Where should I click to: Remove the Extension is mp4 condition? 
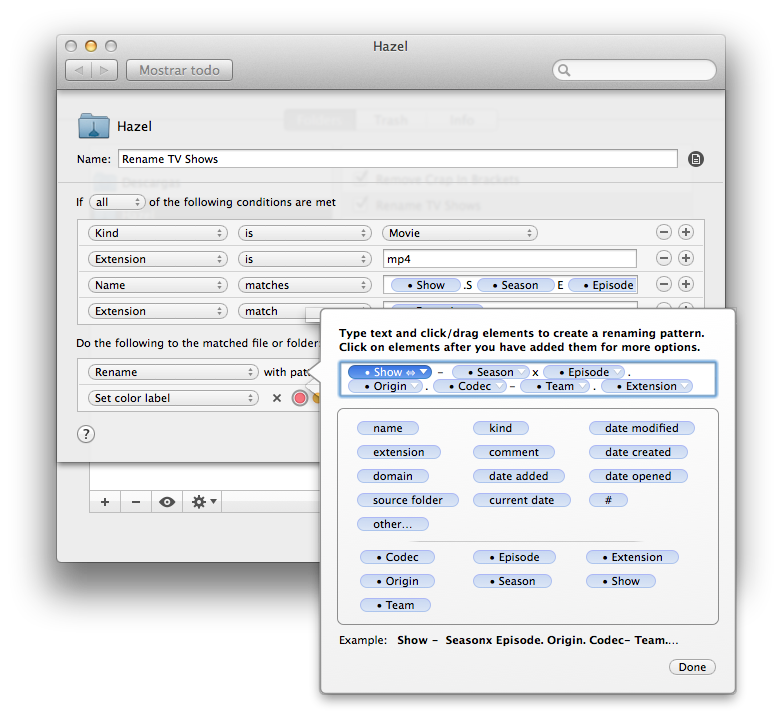coord(663,258)
